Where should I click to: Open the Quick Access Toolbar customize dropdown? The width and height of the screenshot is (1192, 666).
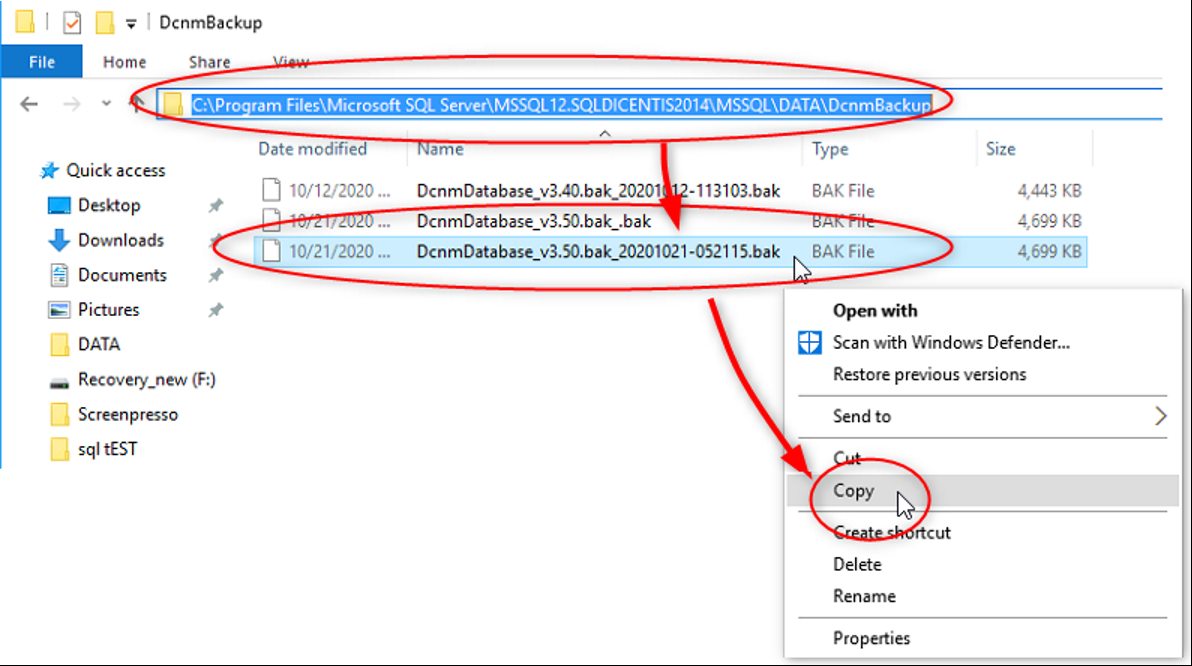pyautogui.click(x=131, y=24)
